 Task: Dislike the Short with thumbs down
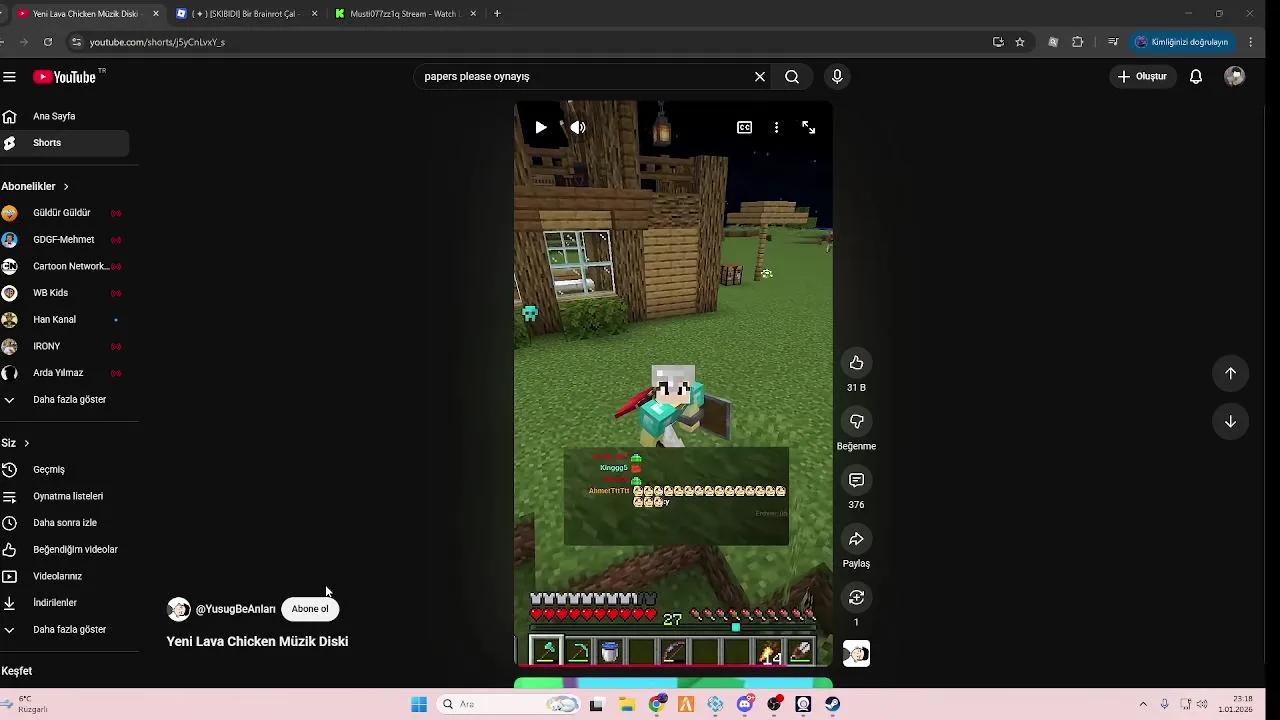point(856,422)
